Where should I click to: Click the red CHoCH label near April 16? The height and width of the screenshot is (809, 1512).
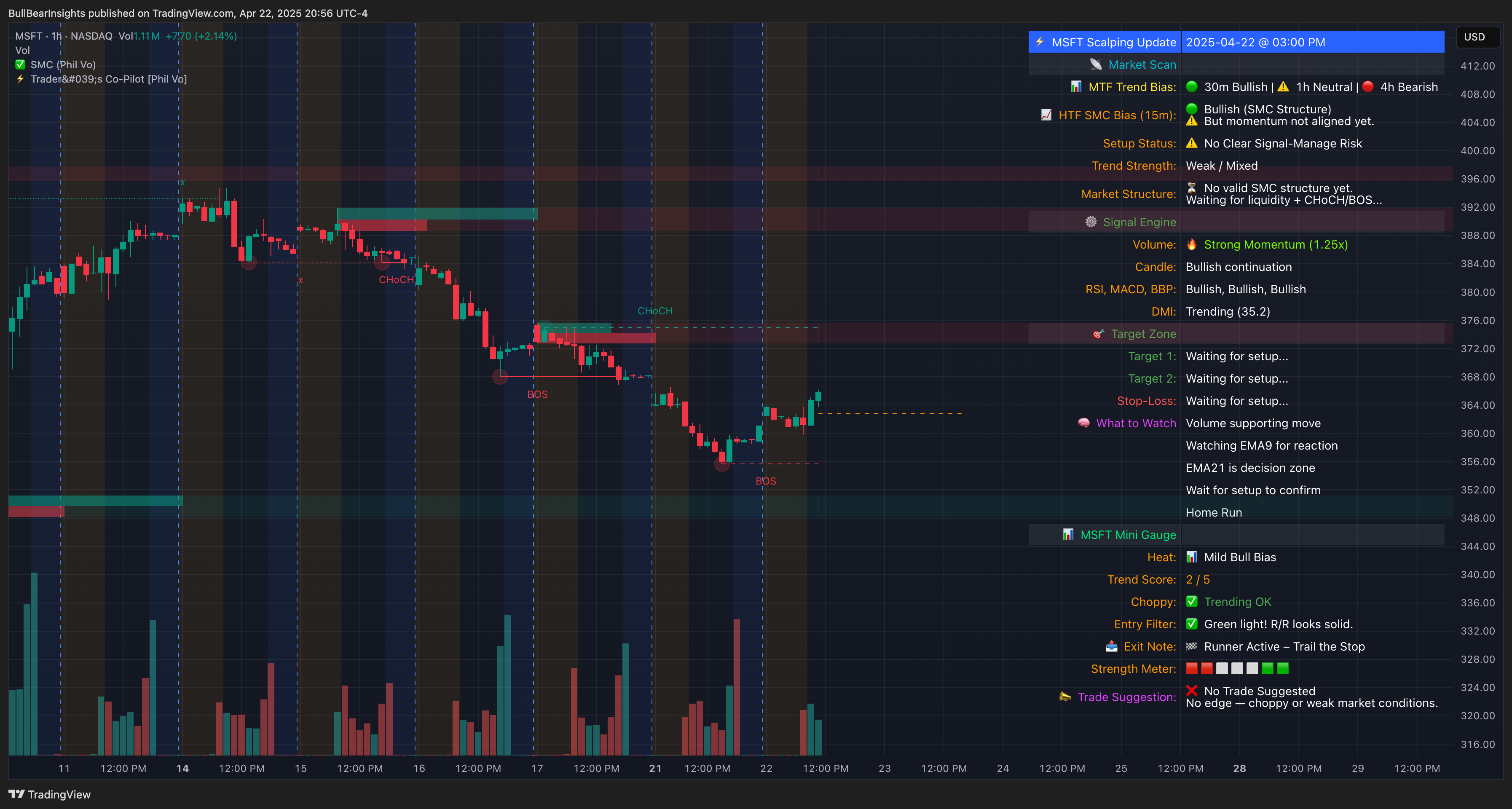coord(396,279)
